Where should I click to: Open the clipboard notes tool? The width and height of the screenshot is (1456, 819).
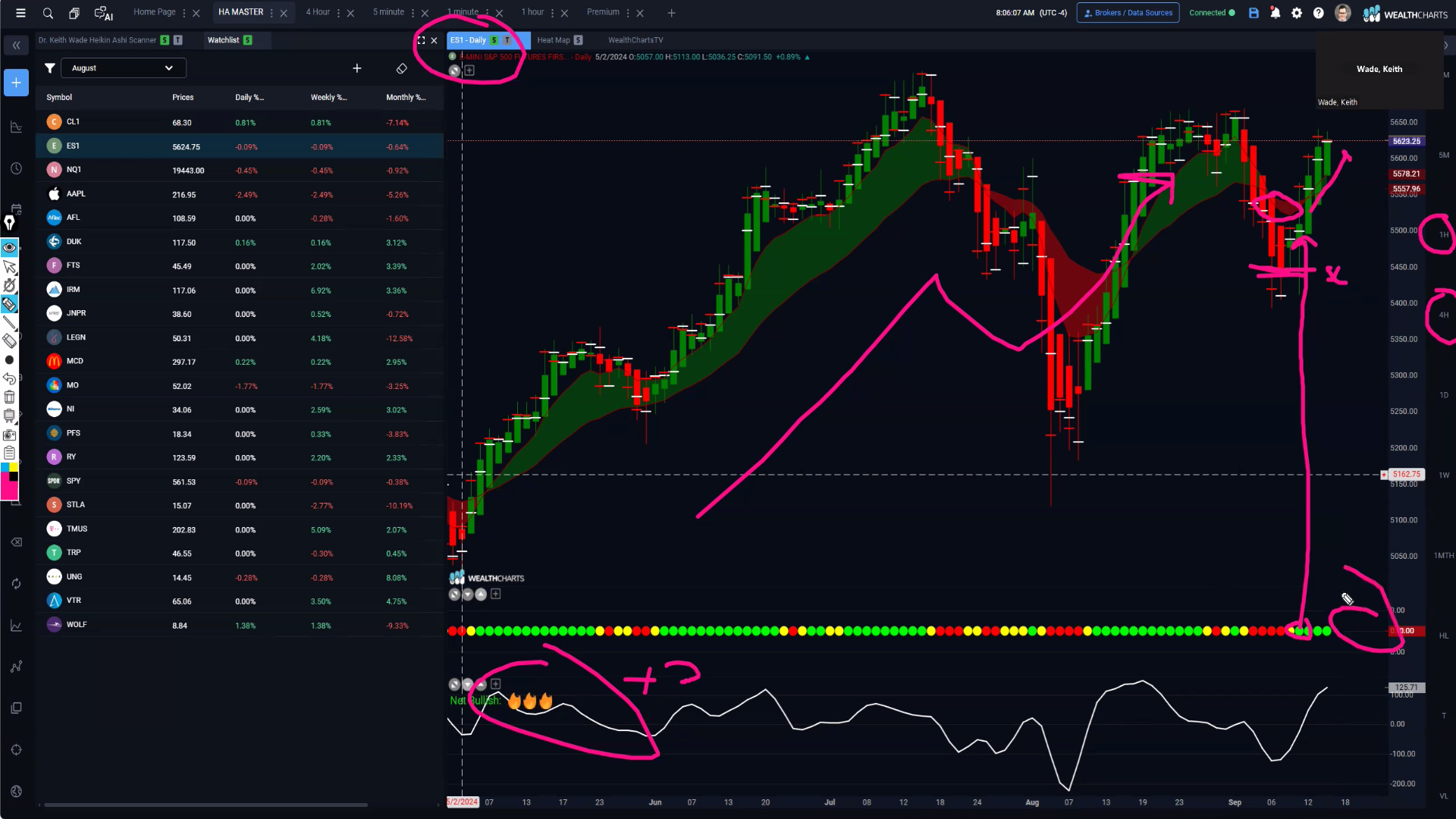10,453
